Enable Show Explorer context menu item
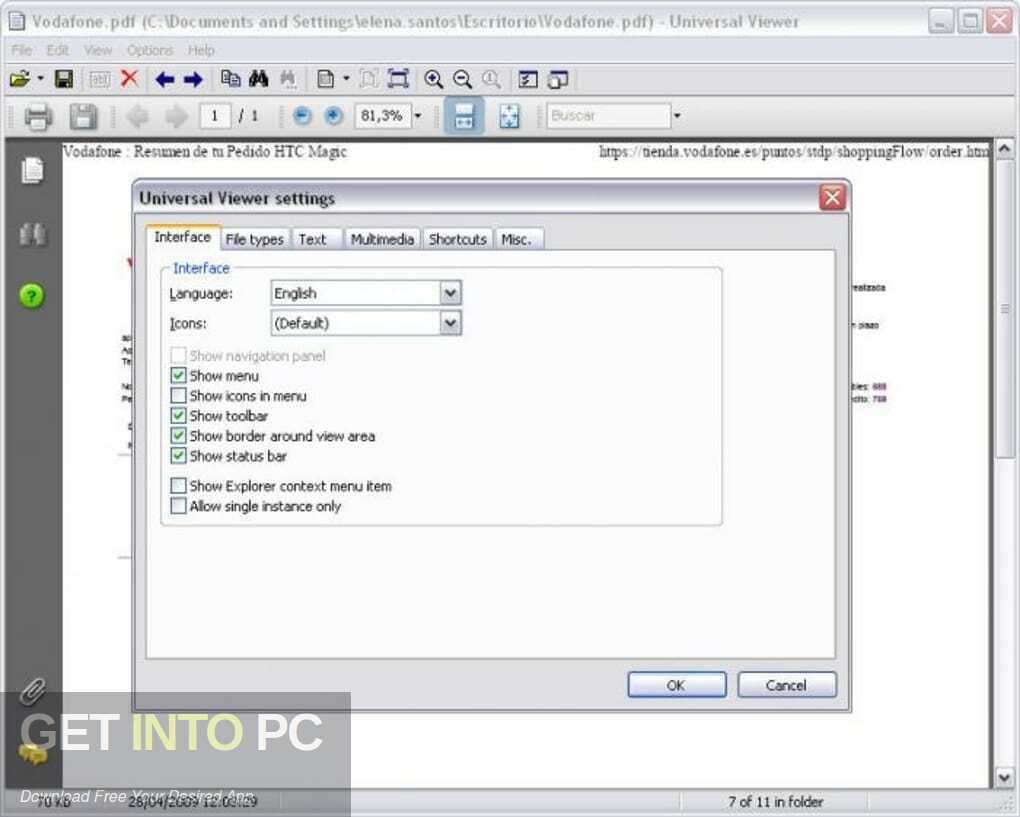This screenshot has width=1020, height=817. pos(178,486)
